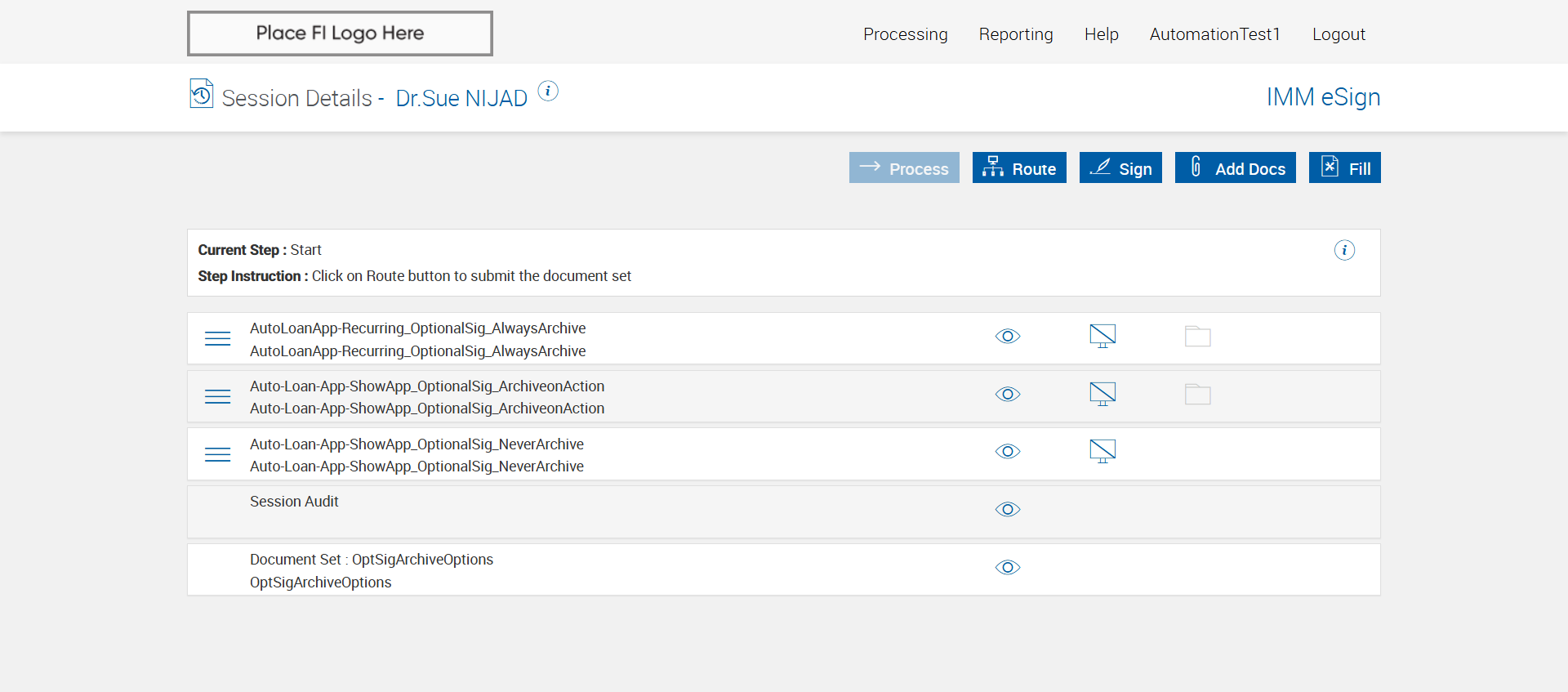
Task: Expand the ArchiveonAction row hamburger menu
Action: (x=217, y=396)
